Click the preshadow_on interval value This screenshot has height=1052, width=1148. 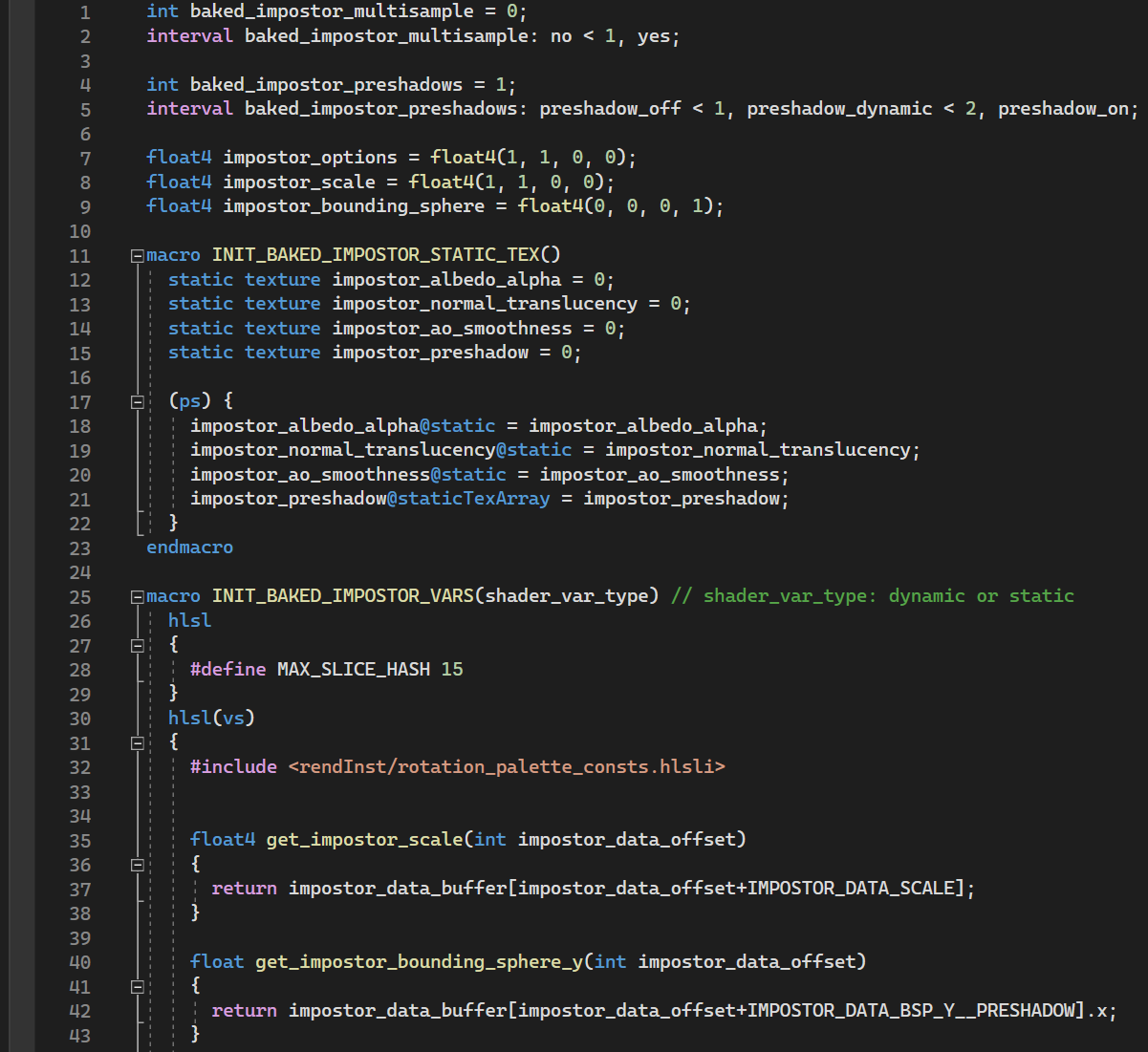click(x=1063, y=108)
